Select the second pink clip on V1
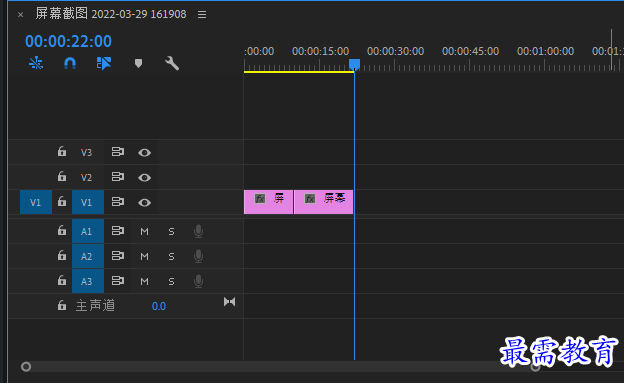The image size is (624, 383). (x=324, y=202)
